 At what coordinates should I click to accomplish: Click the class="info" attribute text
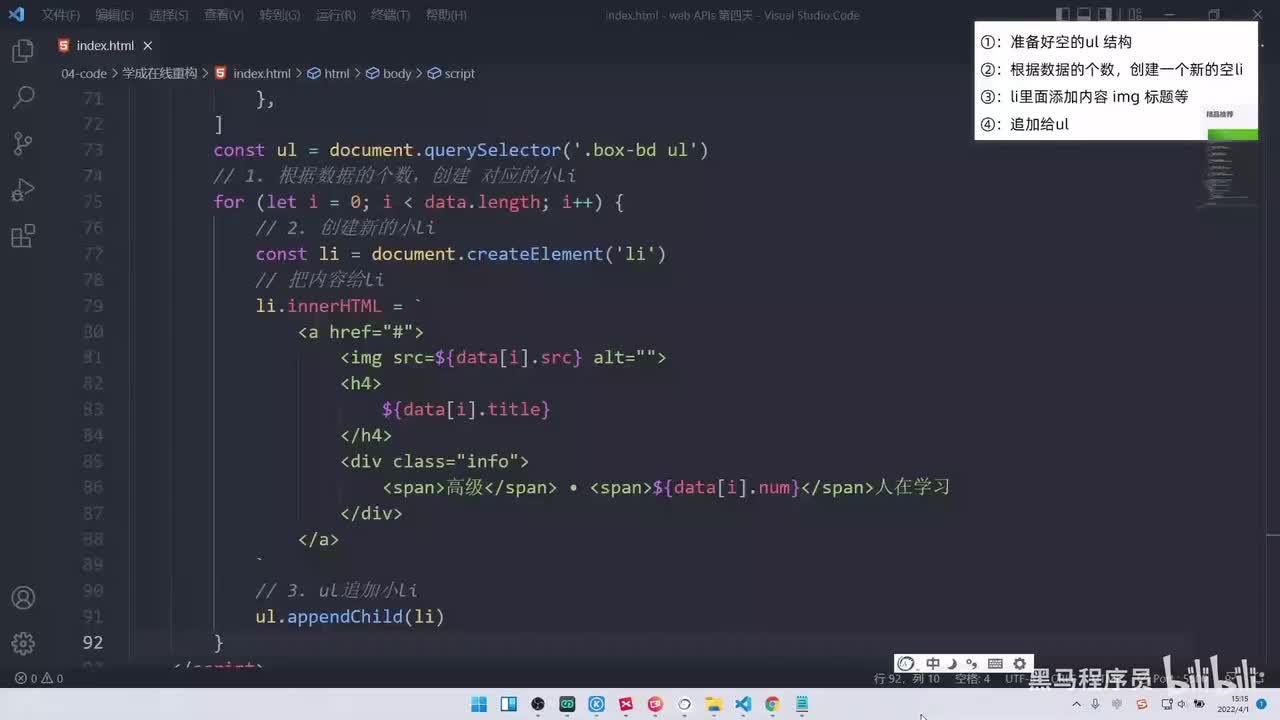pyautogui.click(x=455, y=461)
